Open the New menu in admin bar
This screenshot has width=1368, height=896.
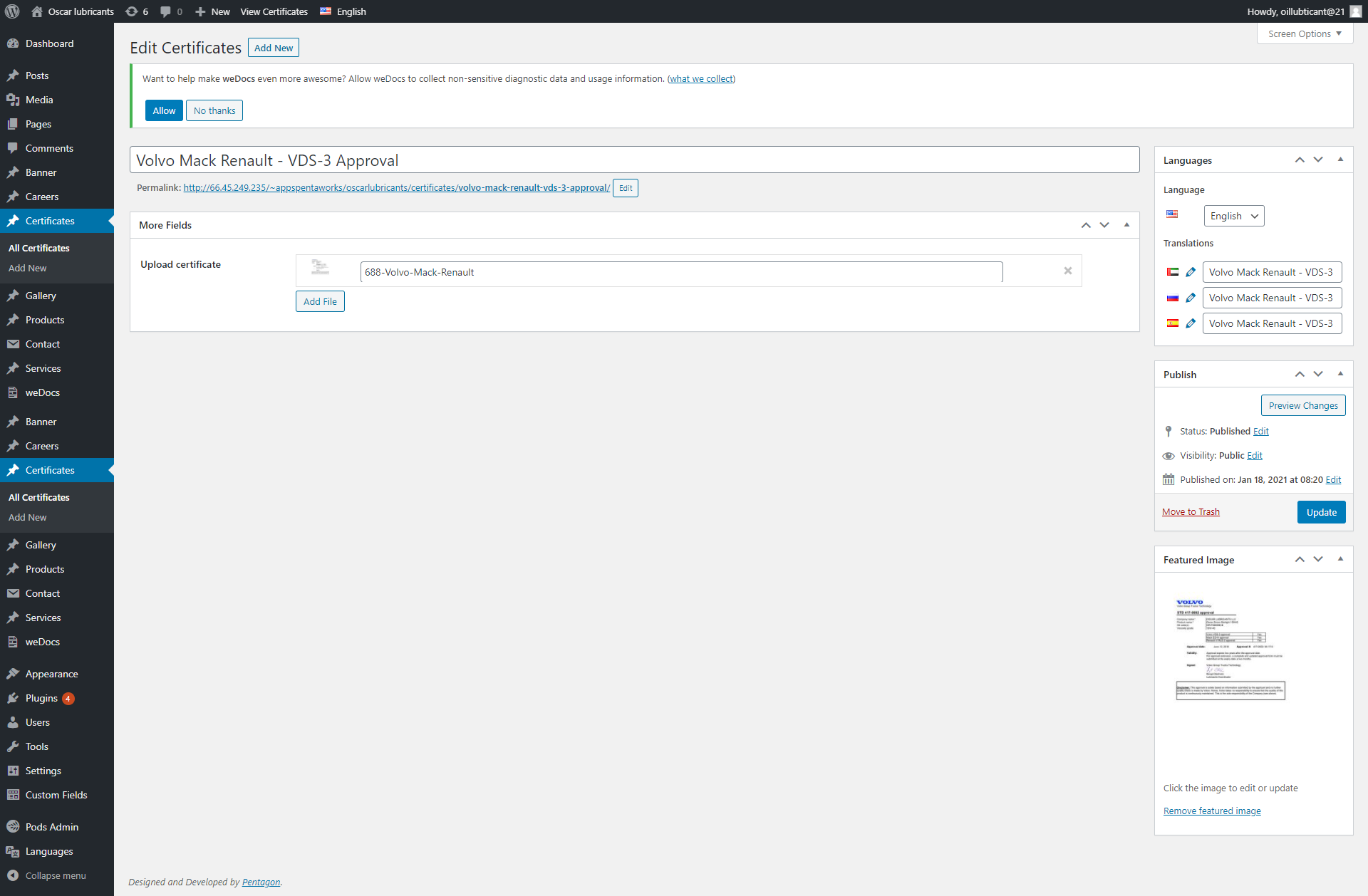click(212, 11)
